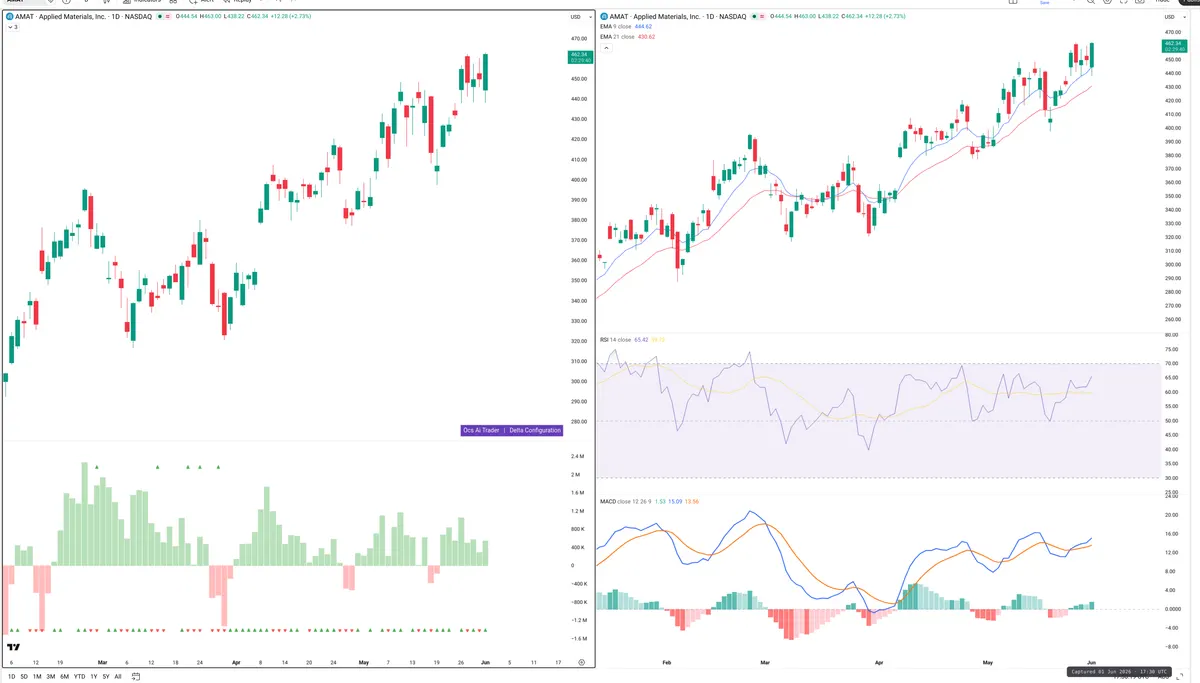The width and height of the screenshot is (1200, 683).
Task: Open Delta Configuration
Action: tap(535, 430)
